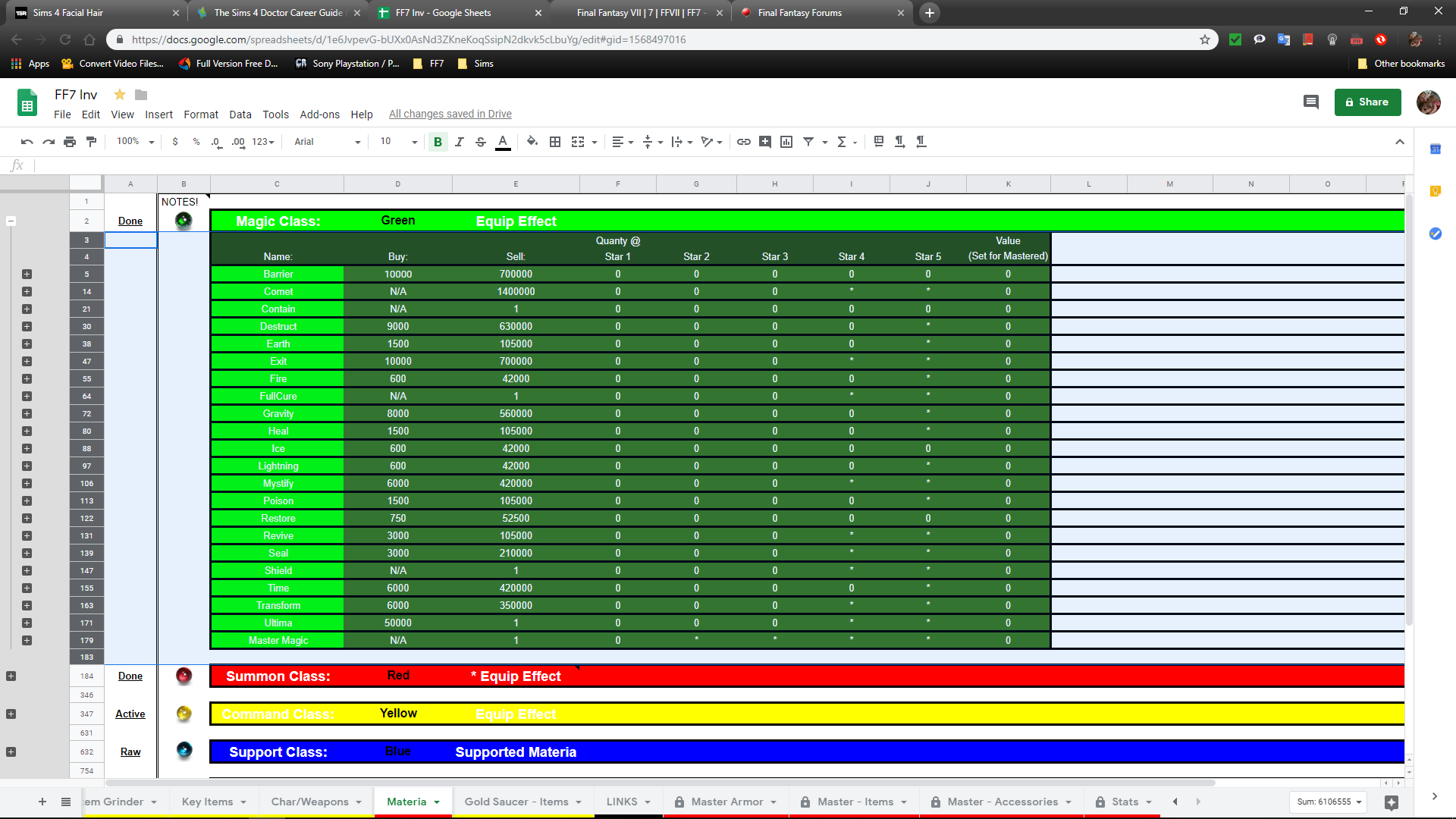Decrease decimal places
The height and width of the screenshot is (819, 1456).
tap(217, 142)
